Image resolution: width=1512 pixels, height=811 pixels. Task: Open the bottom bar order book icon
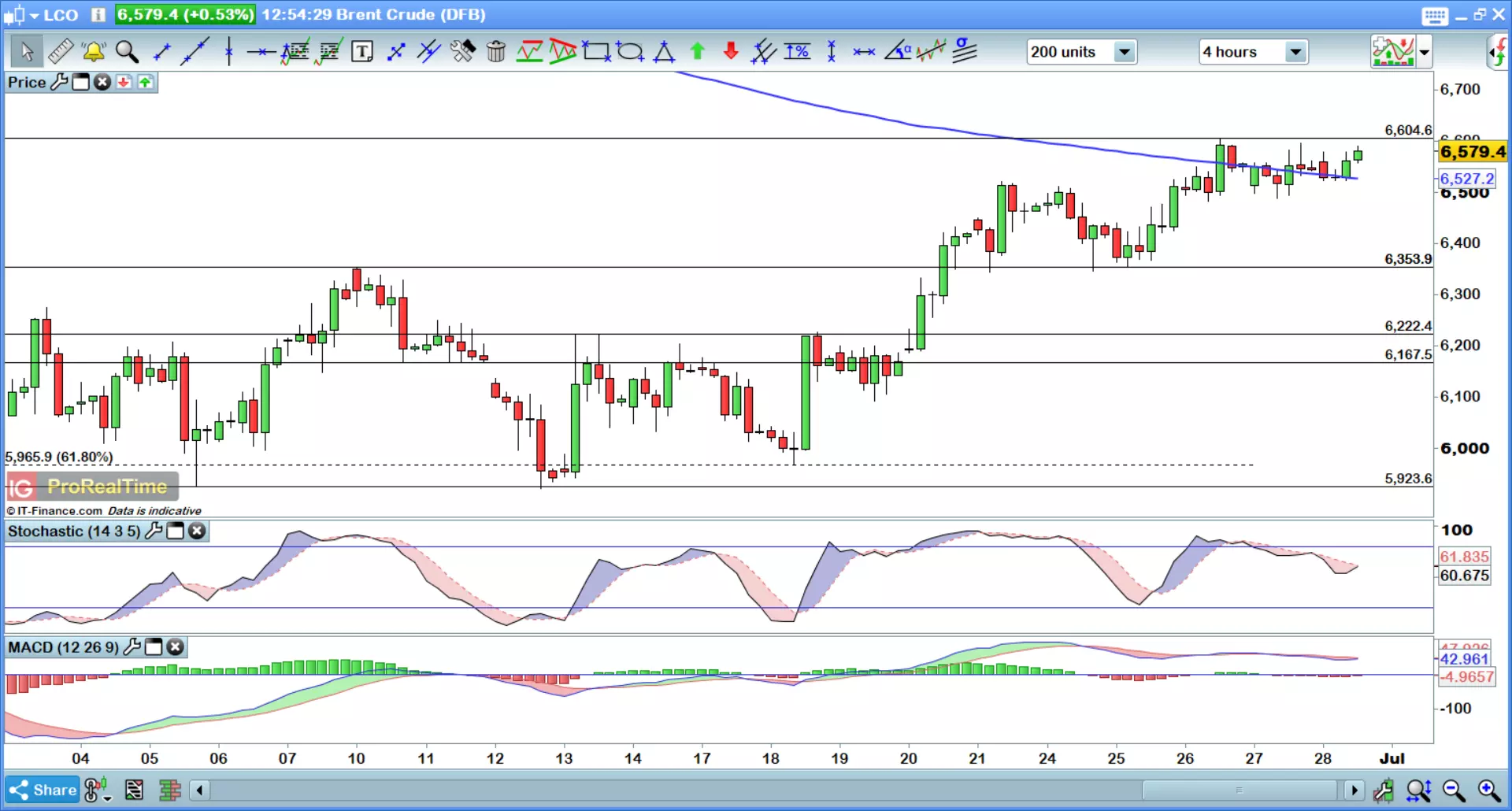coord(170,790)
